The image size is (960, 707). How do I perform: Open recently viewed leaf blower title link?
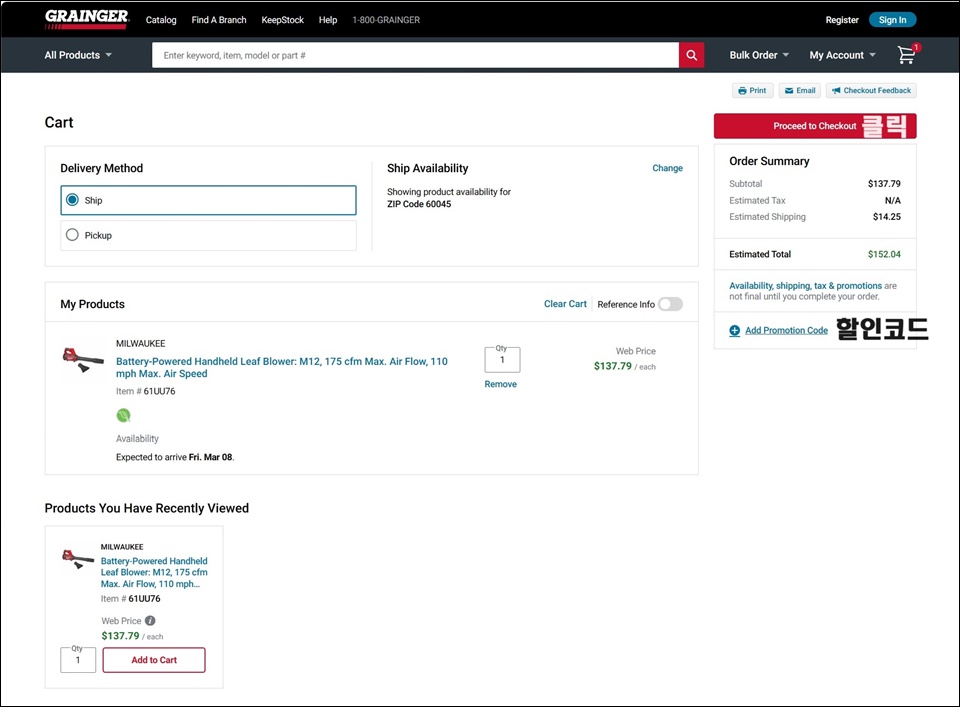pos(154,572)
